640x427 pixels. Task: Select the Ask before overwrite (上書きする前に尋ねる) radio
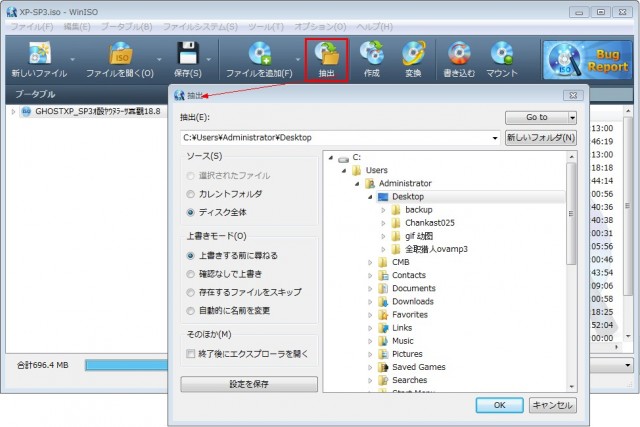[x=190, y=256]
